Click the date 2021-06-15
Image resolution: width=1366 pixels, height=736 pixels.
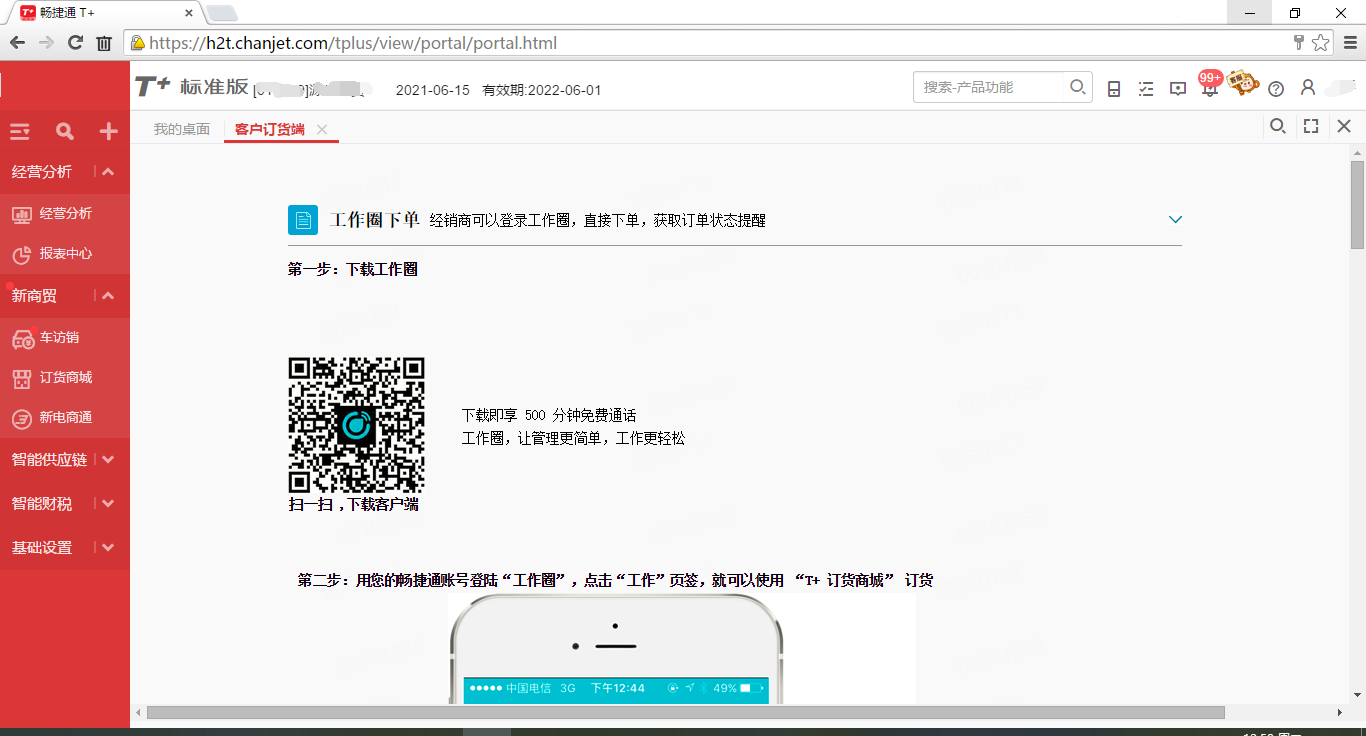(433, 90)
